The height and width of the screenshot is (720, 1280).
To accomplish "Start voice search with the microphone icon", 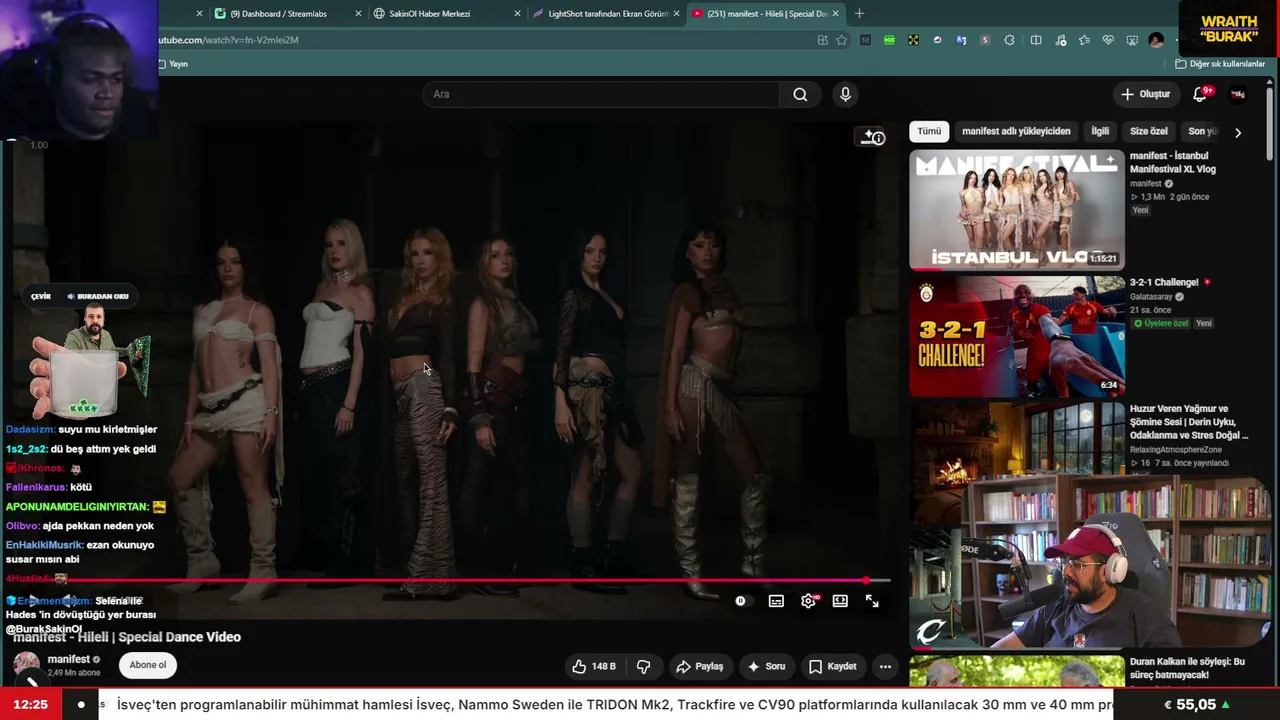I will point(845,94).
